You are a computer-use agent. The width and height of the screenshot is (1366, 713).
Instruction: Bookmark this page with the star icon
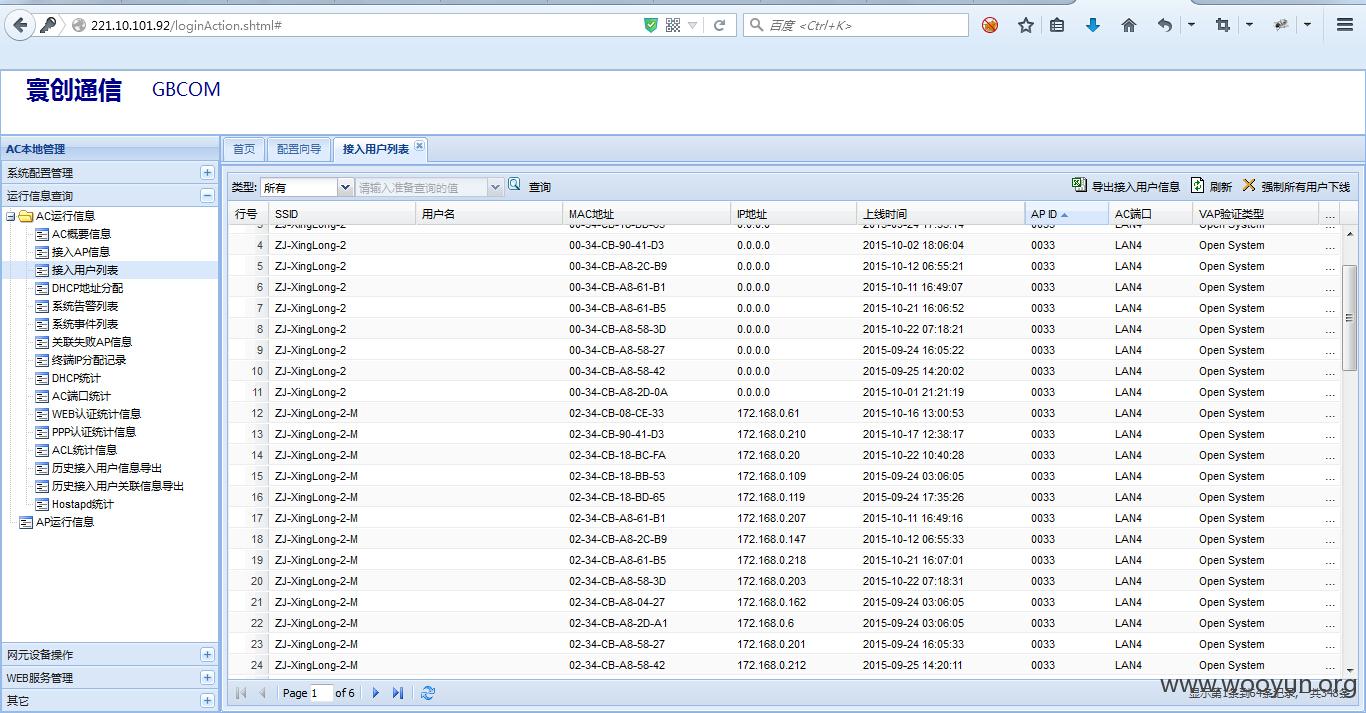pyautogui.click(x=1025, y=25)
